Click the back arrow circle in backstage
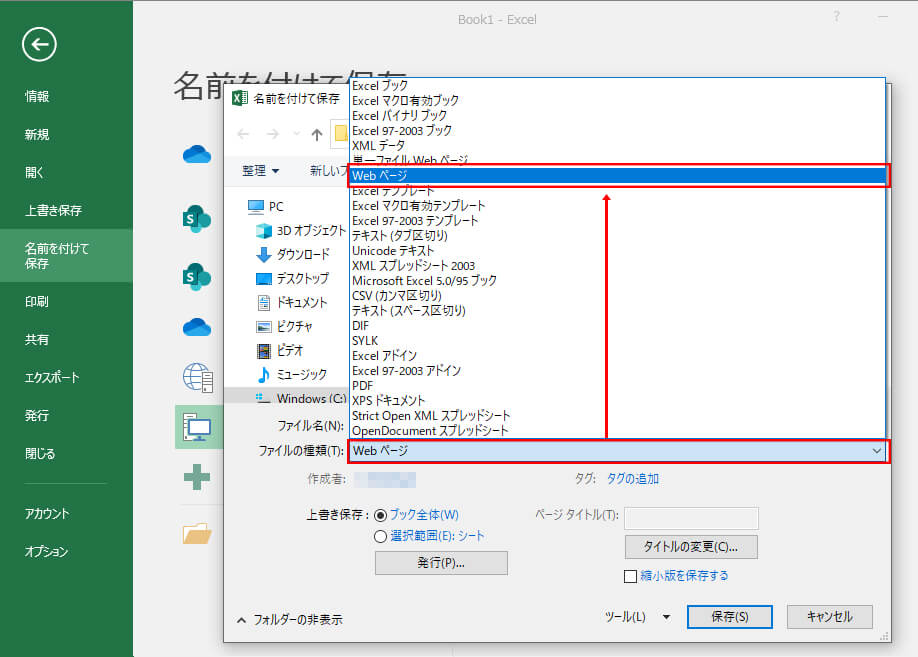Viewport: 918px width, 657px height. 39,45
